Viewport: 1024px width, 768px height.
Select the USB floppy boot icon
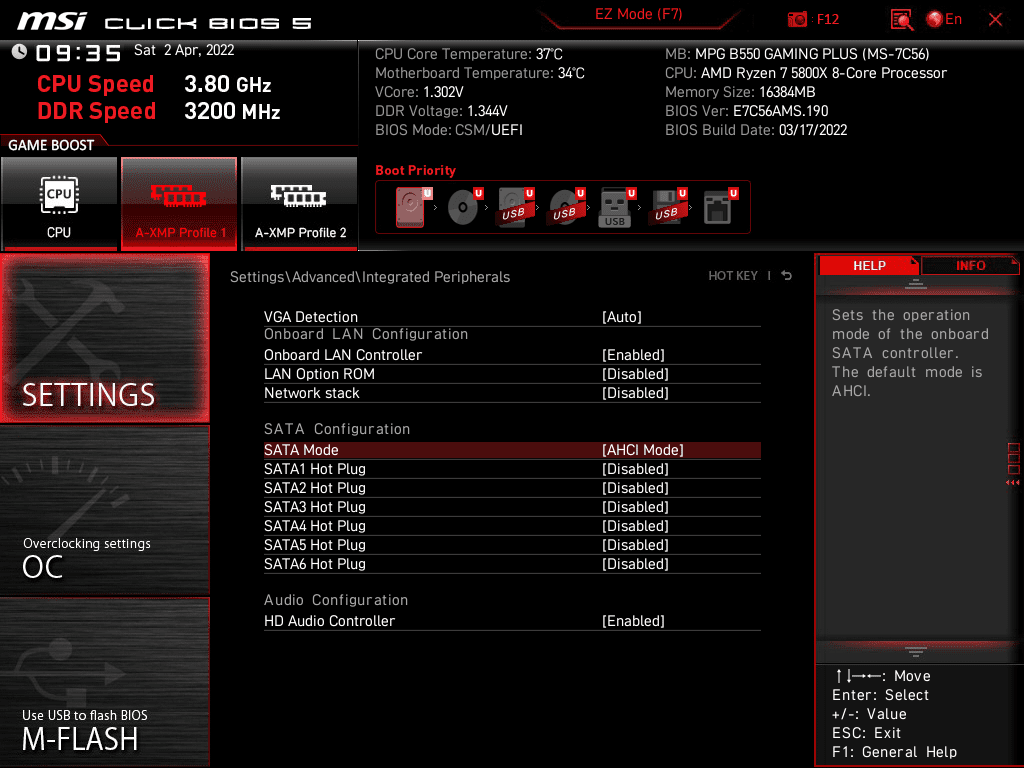(668, 207)
